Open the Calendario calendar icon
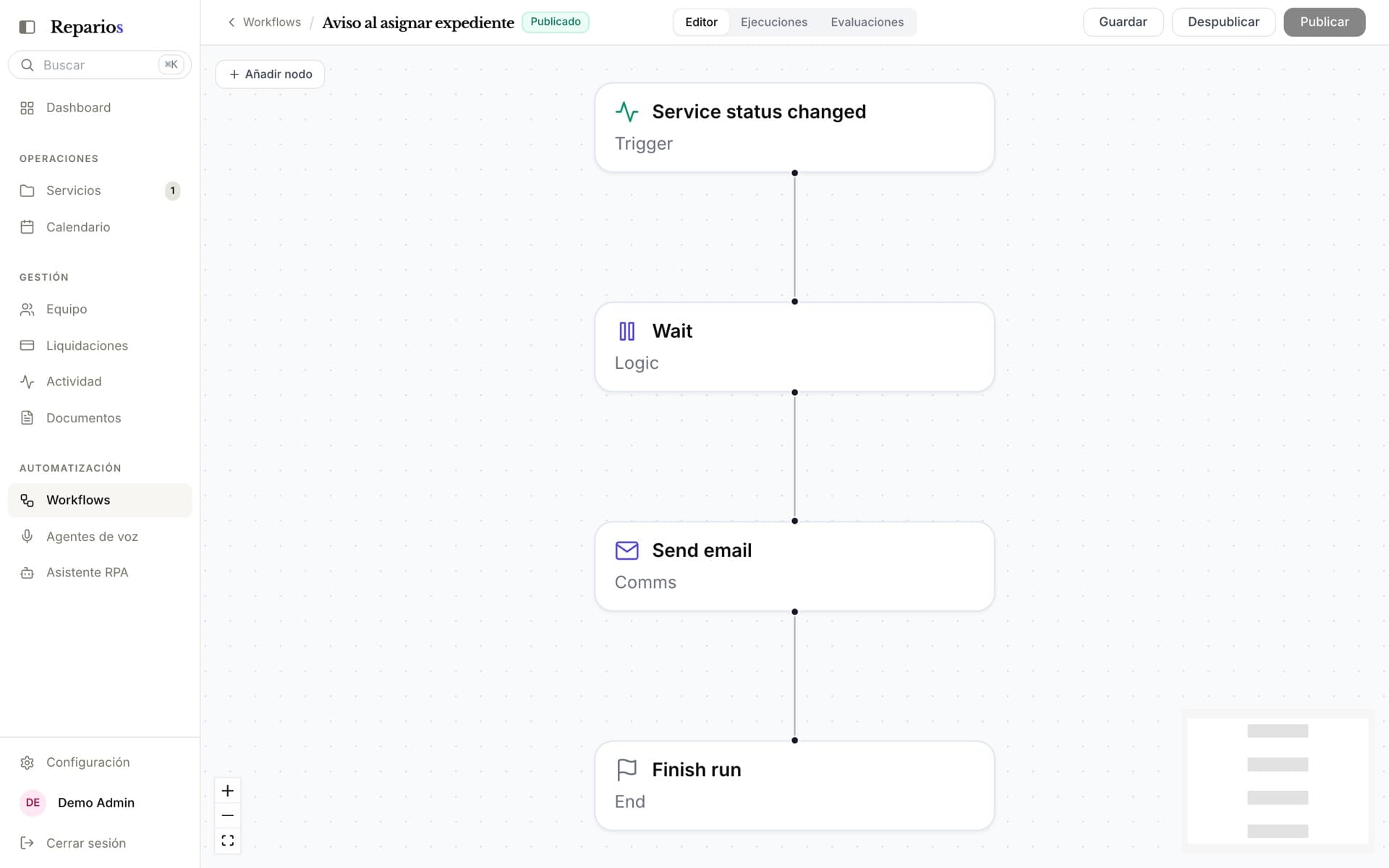The width and height of the screenshot is (1389, 868). [27, 227]
